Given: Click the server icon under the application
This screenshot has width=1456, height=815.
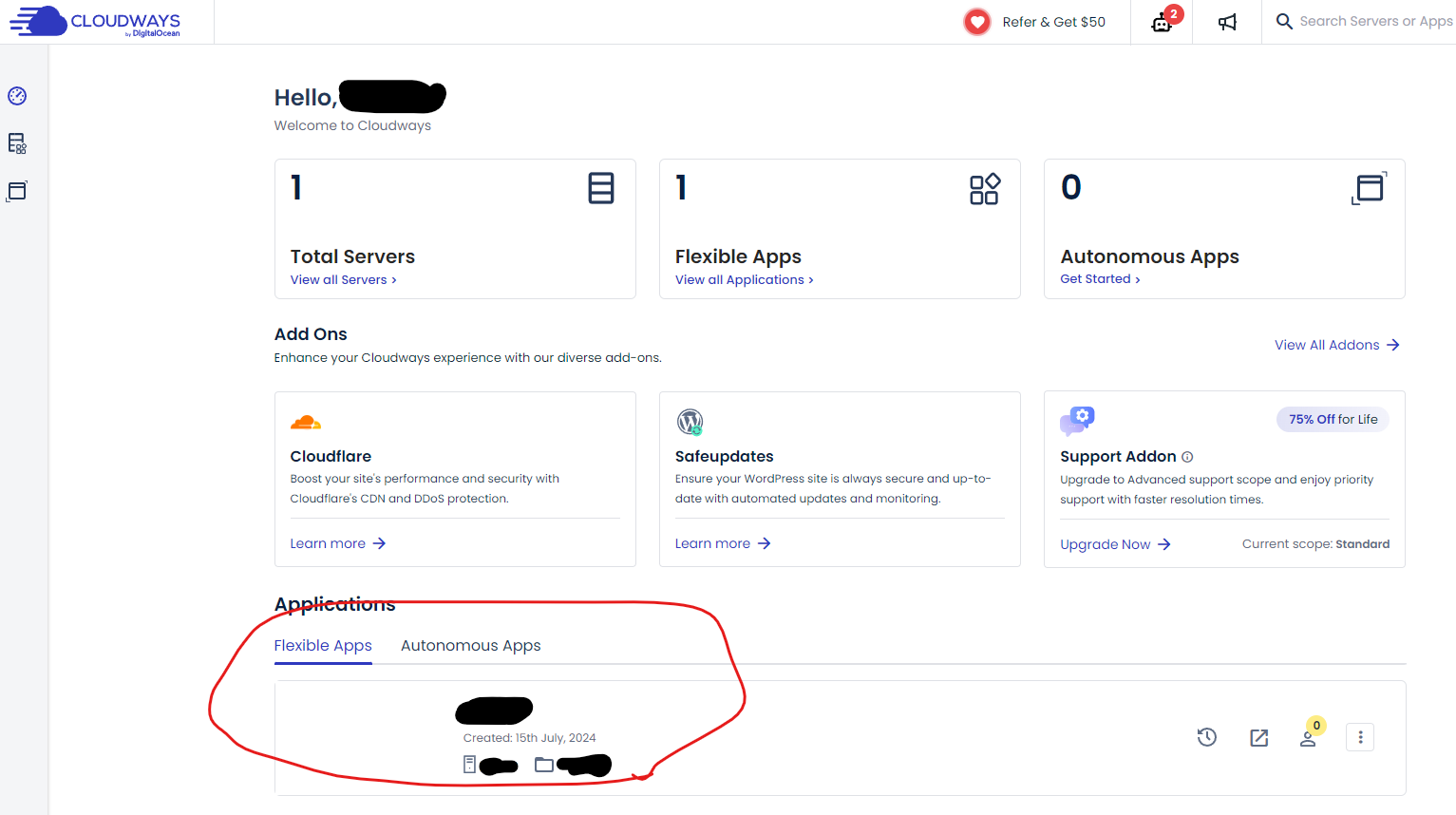Looking at the screenshot, I should coord(469,765).
